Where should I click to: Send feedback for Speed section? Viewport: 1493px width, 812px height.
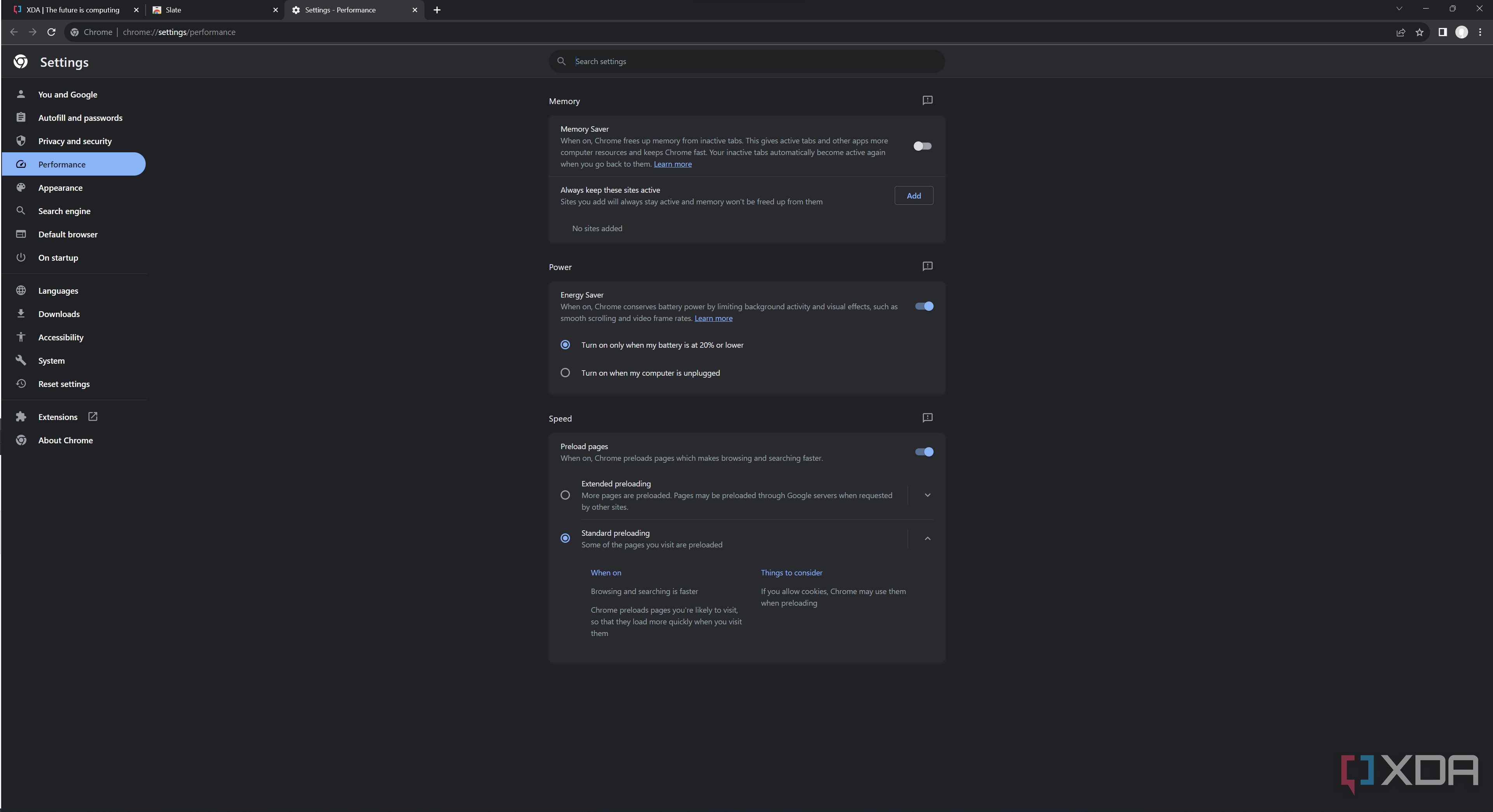[927, 418]
